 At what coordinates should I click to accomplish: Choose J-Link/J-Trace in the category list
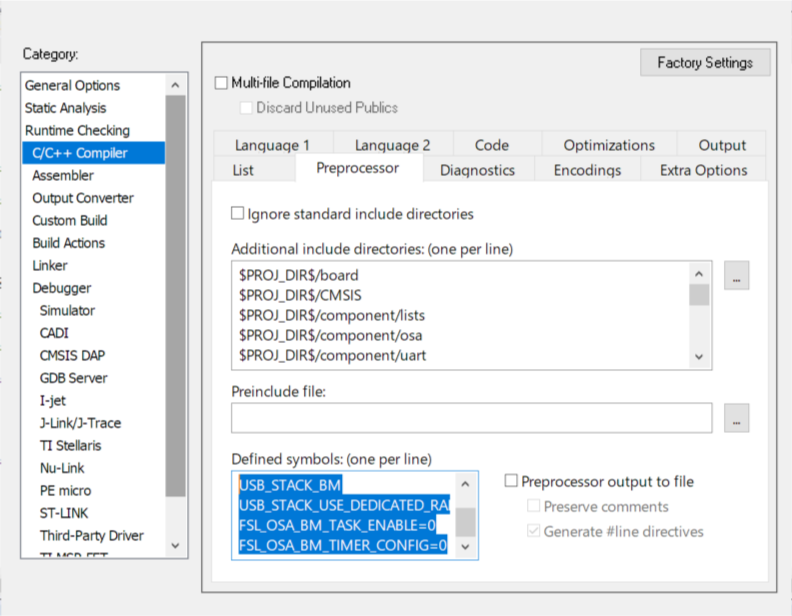point(80,423)
